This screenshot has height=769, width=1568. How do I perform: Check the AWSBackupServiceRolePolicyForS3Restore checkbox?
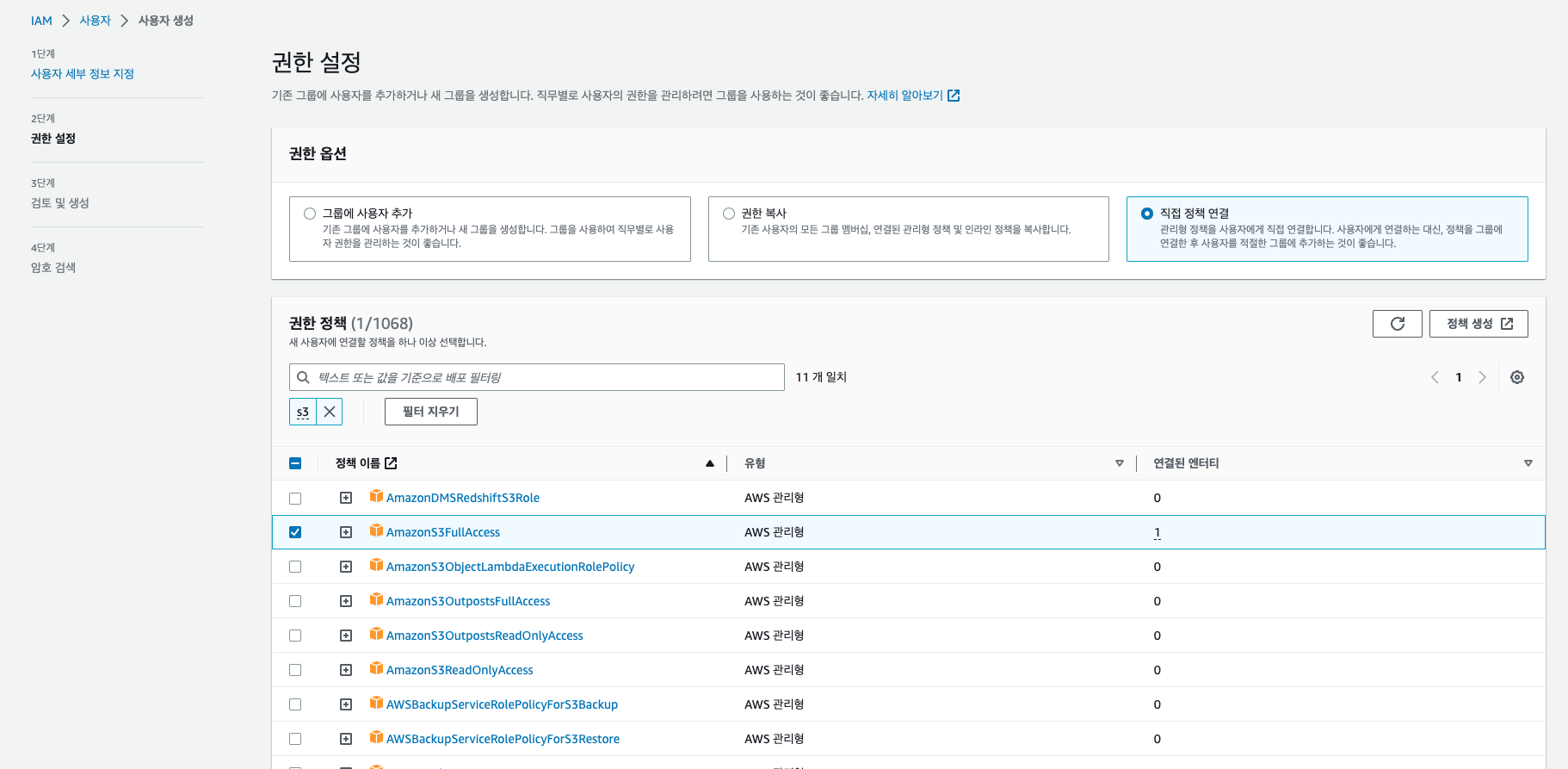295,739
